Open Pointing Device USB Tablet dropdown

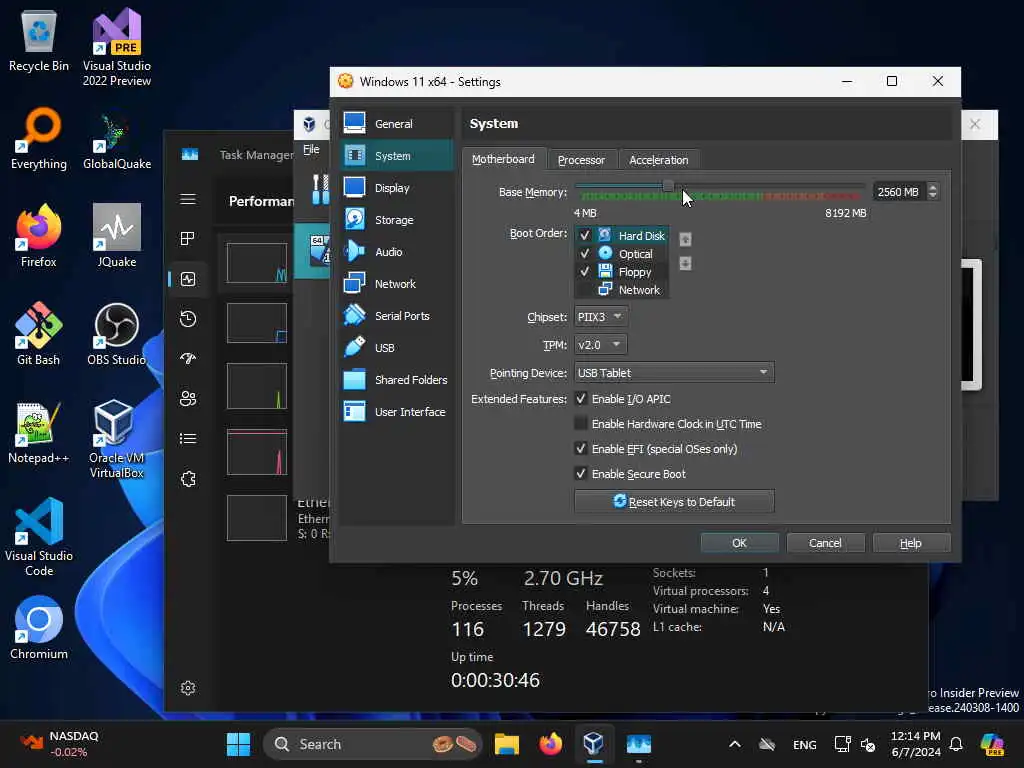(x=674, y=372)
